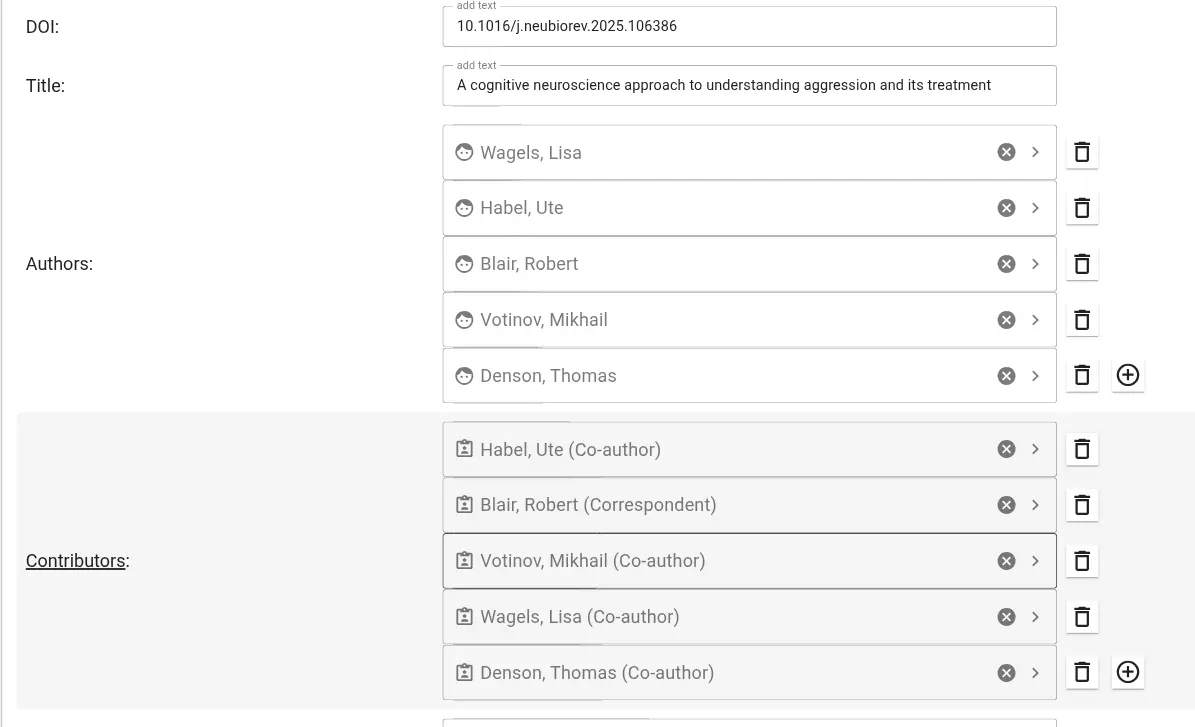Delete the Habel, Ute author row
The image size is (1195, 727).
(1081, 208)
